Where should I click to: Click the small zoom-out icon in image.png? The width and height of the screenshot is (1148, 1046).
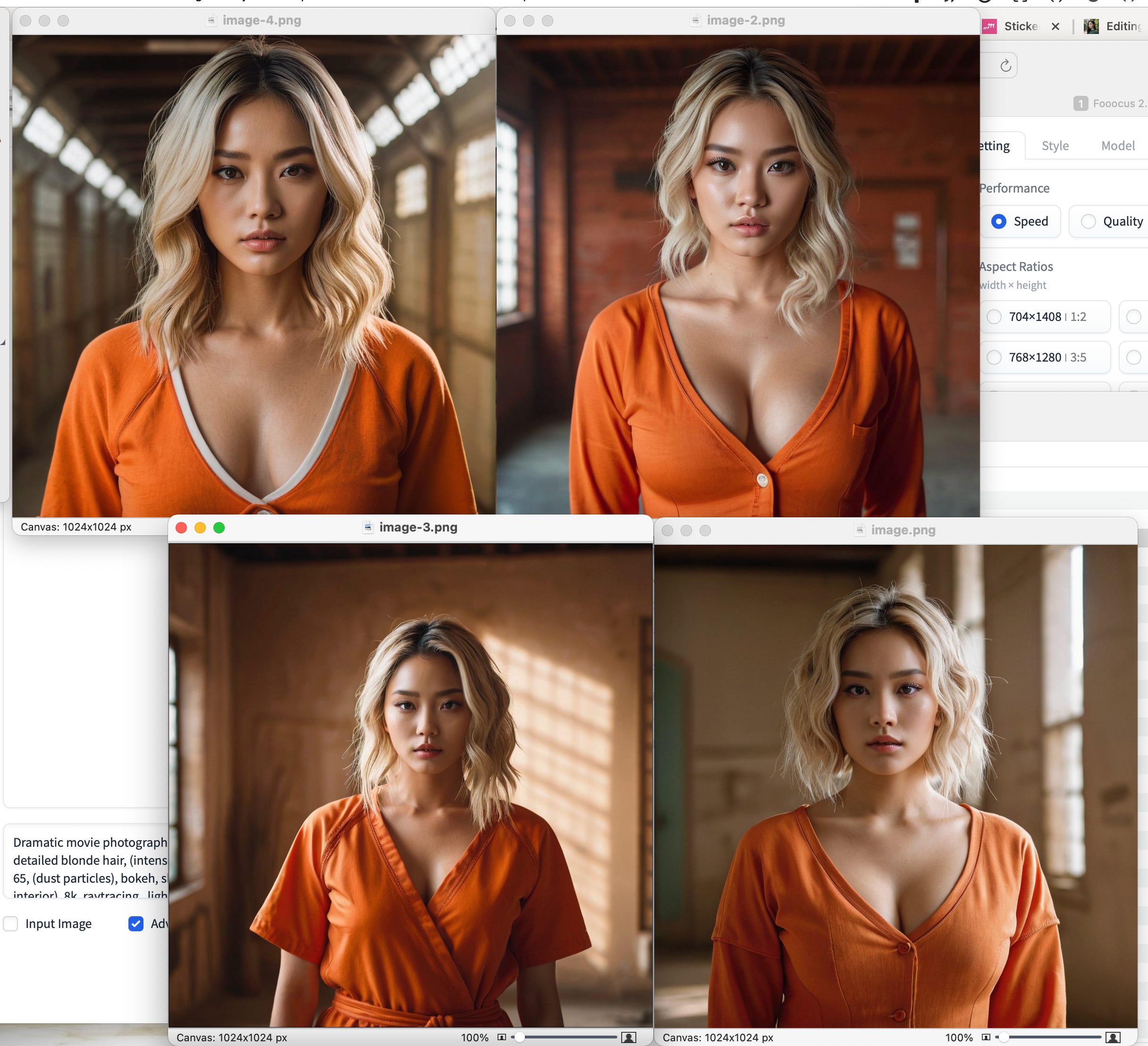pos(986,1038)
